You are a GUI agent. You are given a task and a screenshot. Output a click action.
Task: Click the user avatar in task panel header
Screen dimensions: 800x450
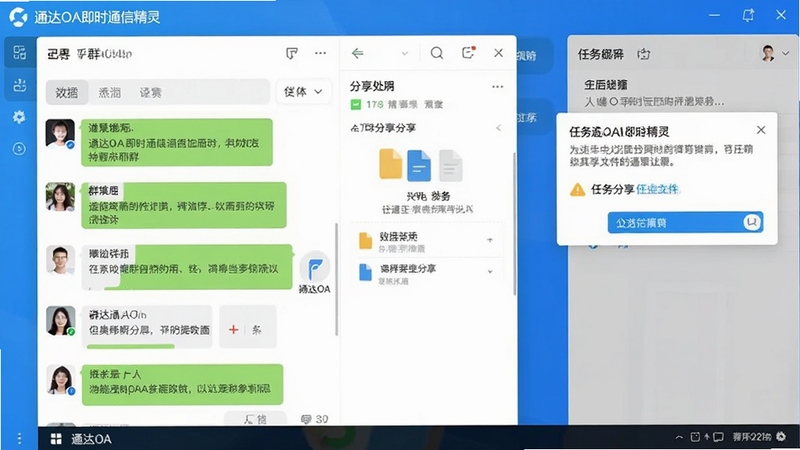(x=768, y=53)
